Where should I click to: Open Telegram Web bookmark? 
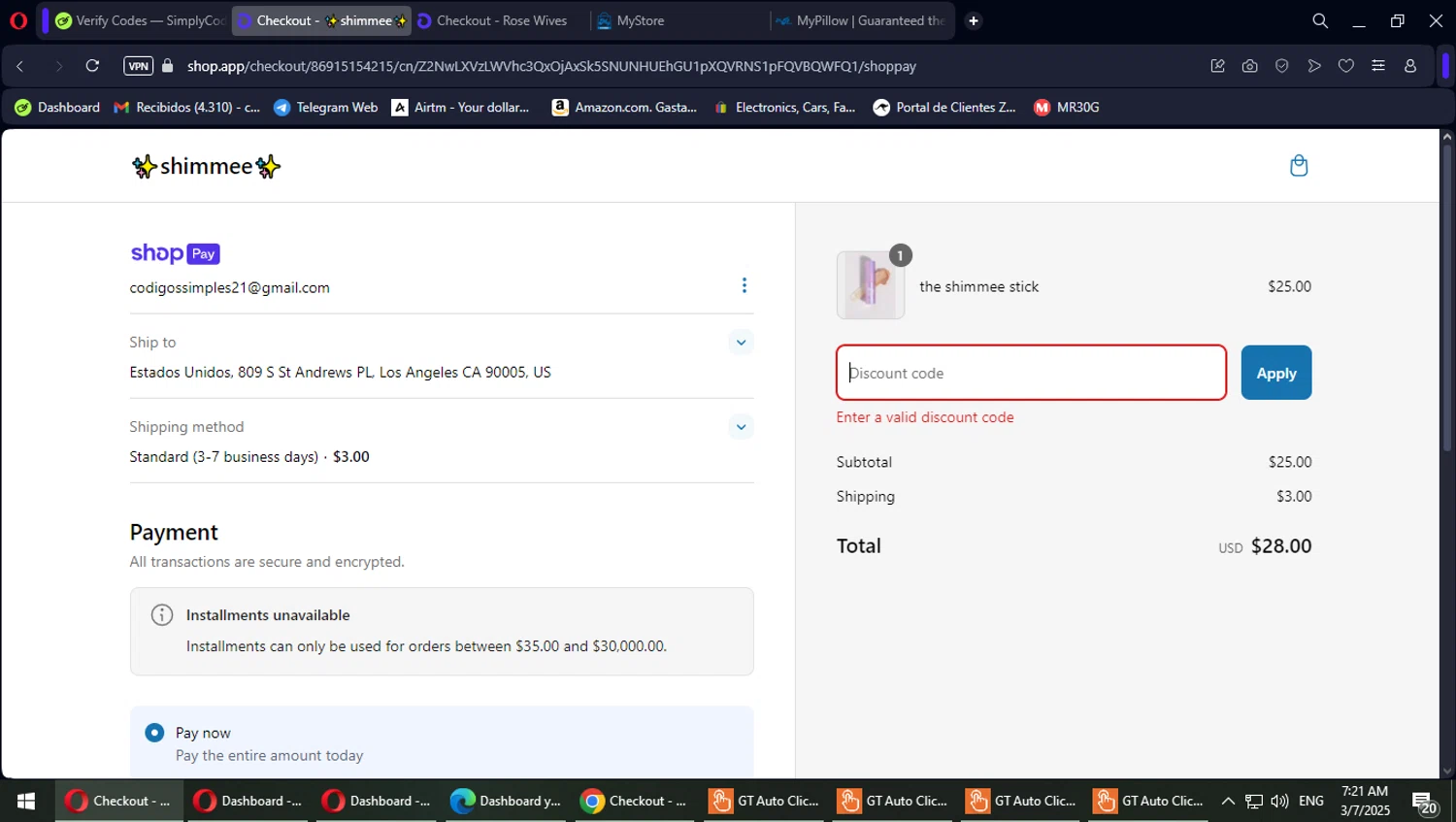326,108
